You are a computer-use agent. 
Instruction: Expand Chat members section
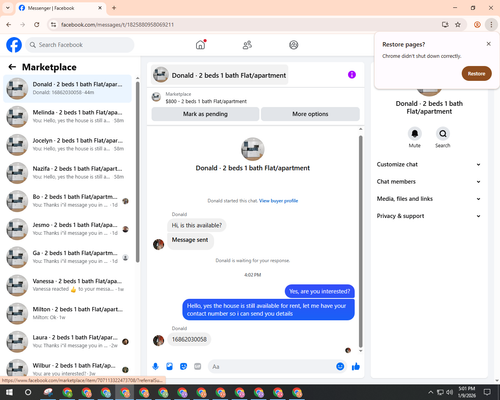click(429, 182)
